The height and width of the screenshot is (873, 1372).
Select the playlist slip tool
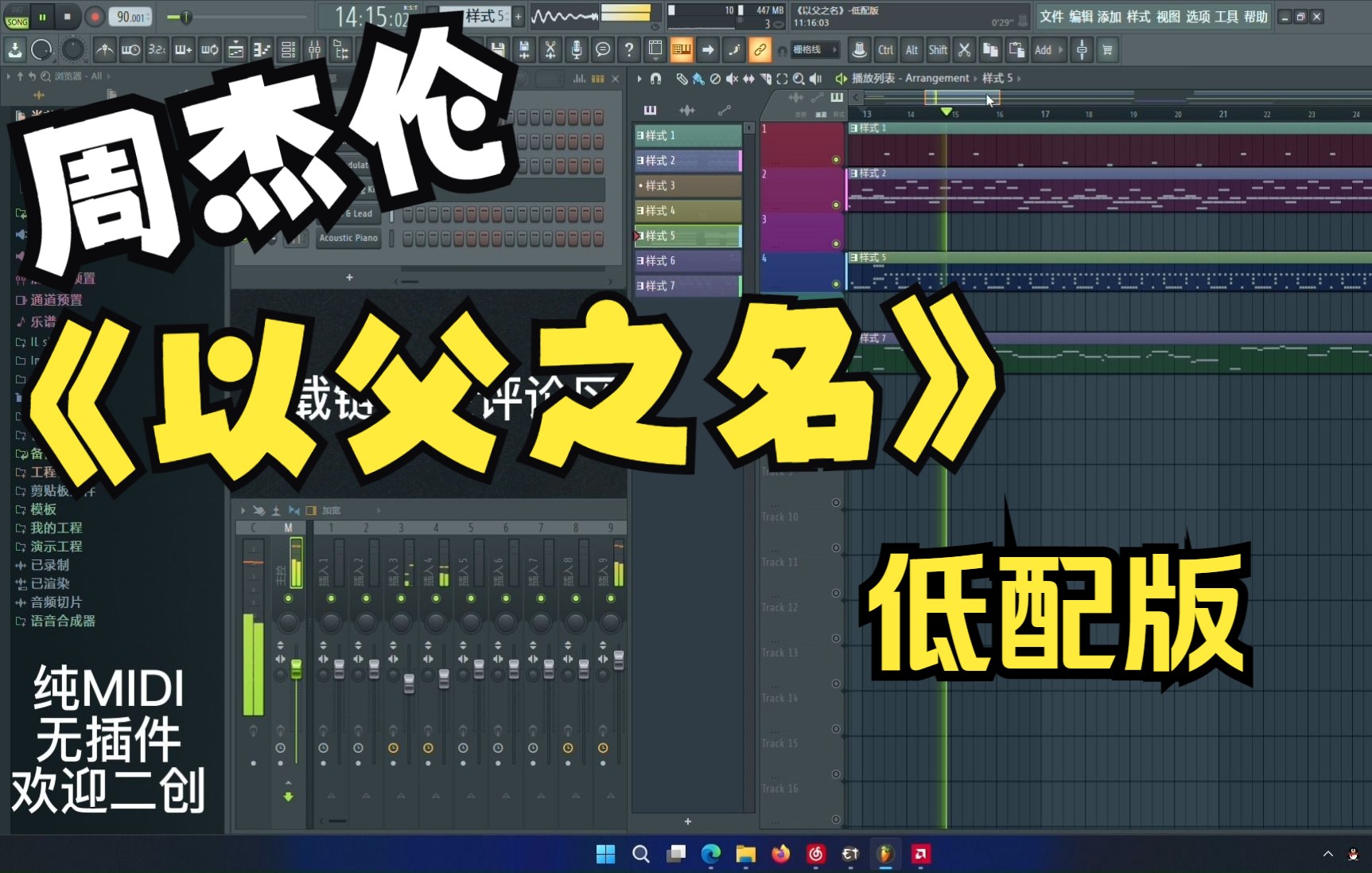[748, 79]
